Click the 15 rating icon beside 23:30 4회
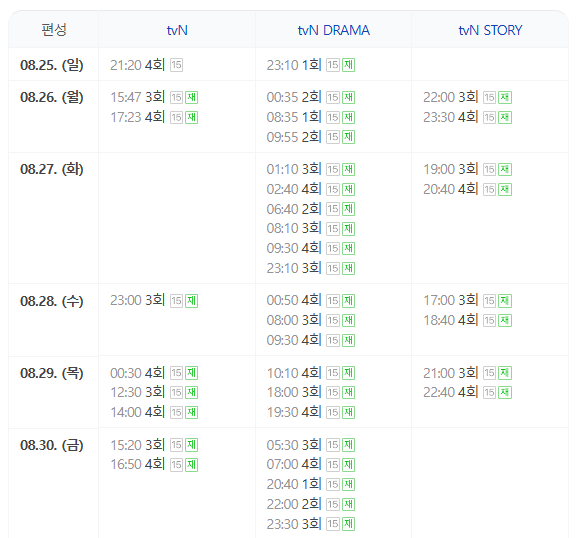576x538 pixels. 489,118
